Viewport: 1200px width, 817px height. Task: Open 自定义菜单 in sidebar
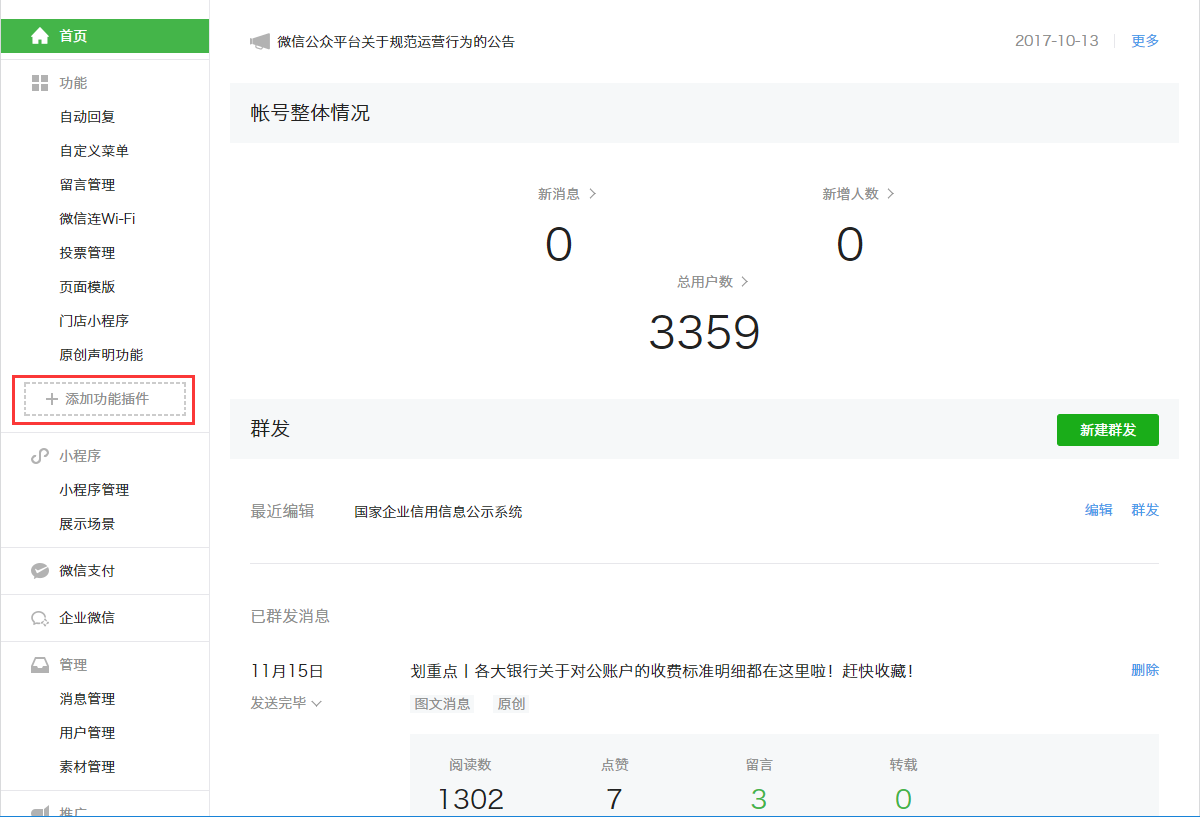[x=94, y=151]
